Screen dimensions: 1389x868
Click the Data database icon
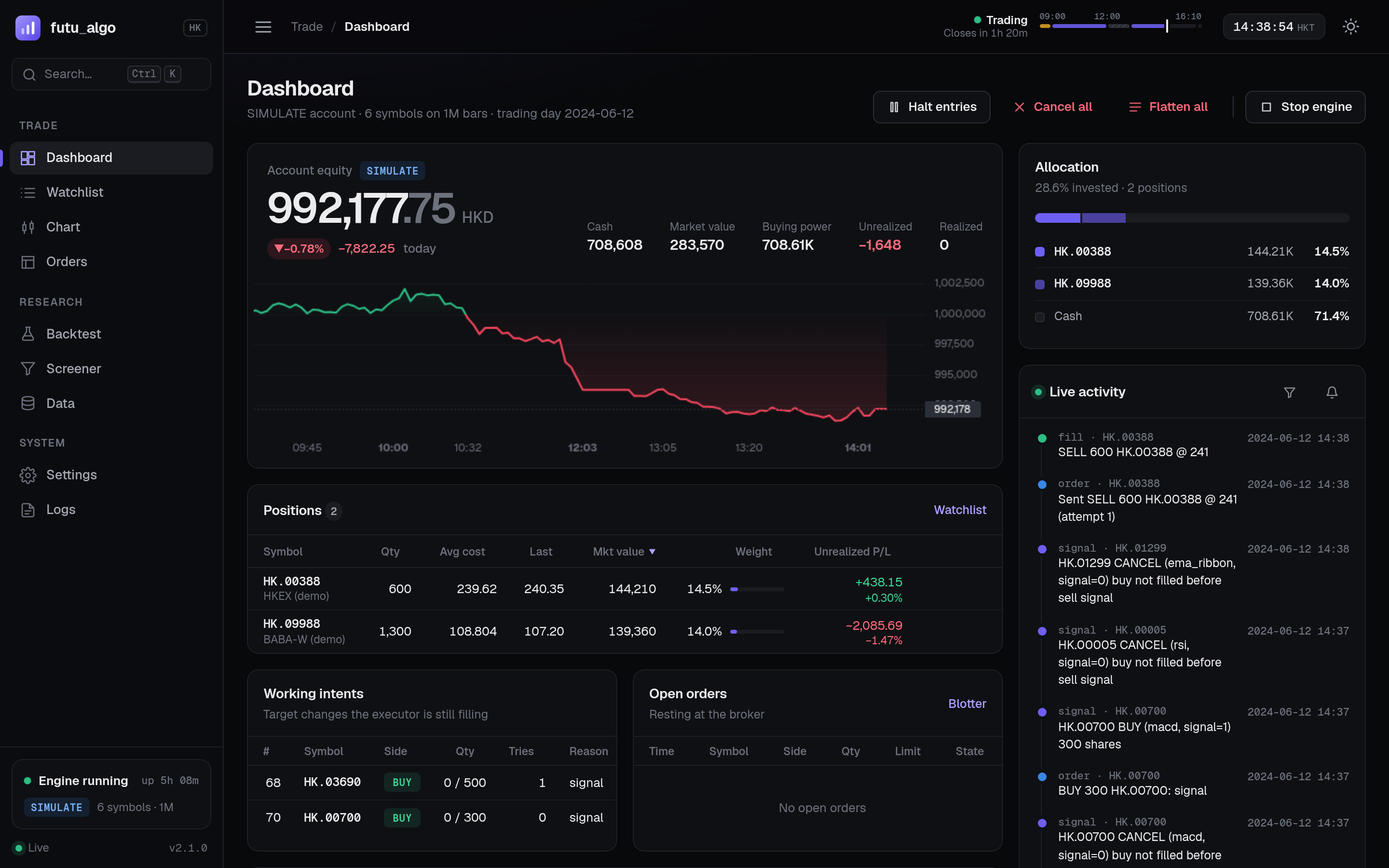click(x=27, y=404)
